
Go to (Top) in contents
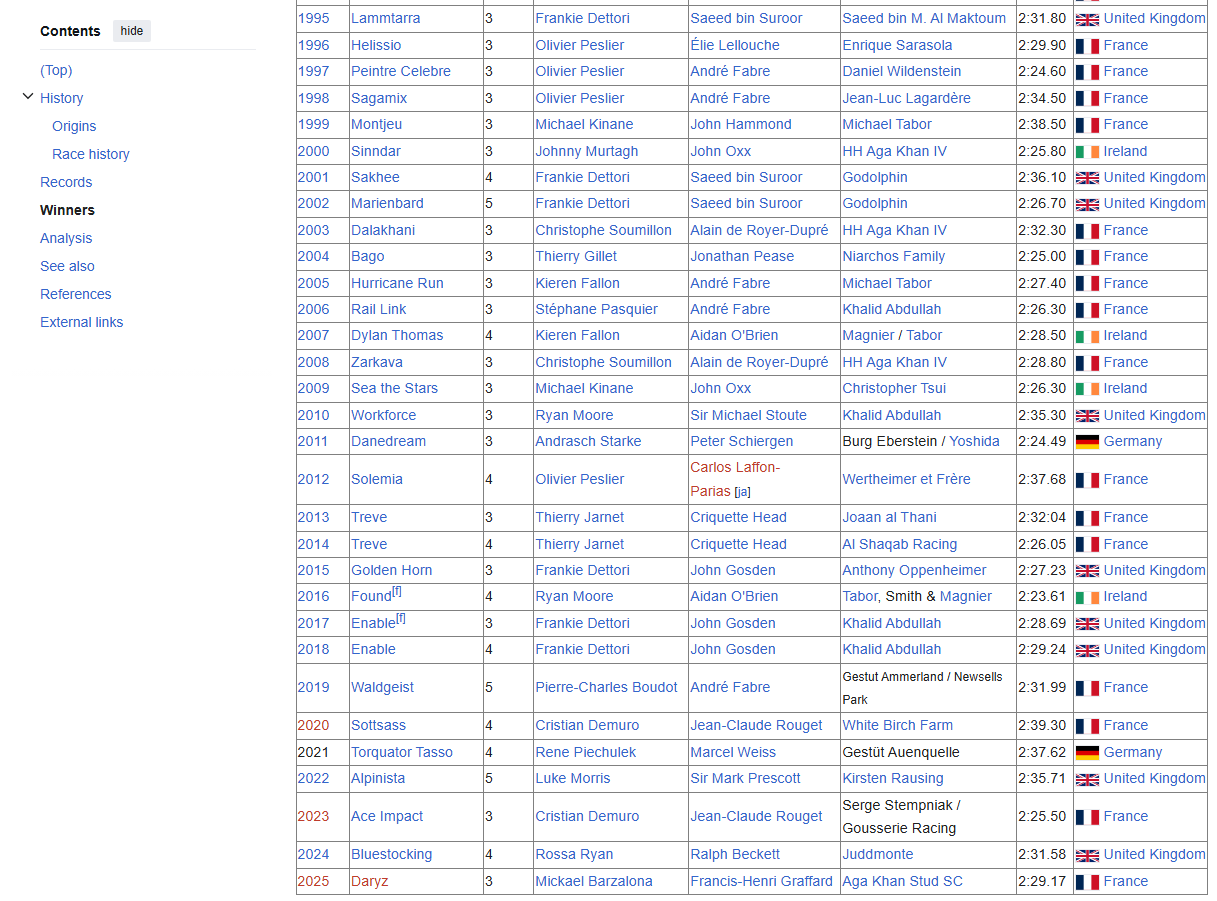(x=56, y=70)
